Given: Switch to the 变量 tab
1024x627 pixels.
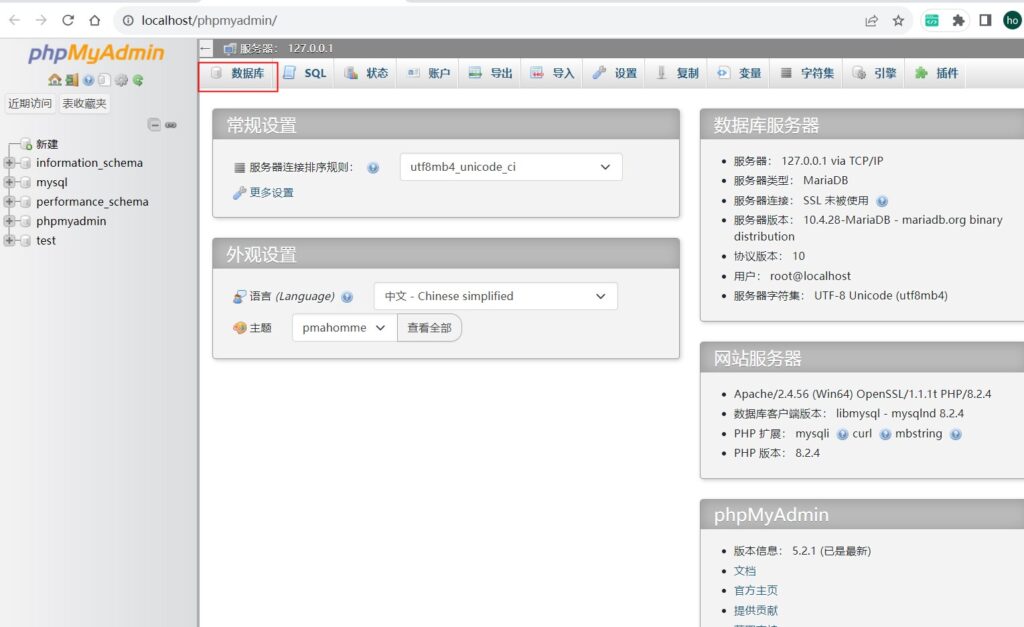Looking at the screenshot, I should [739, 73].
